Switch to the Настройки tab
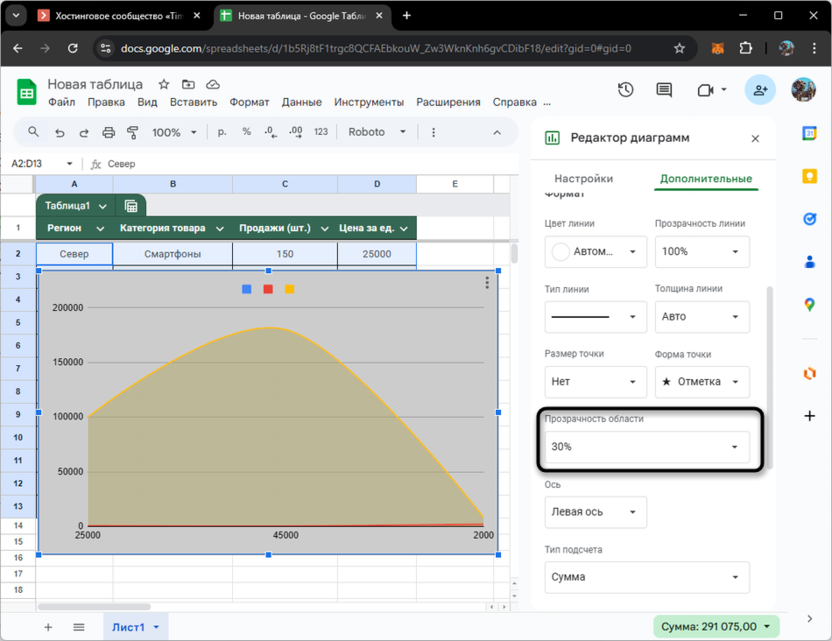 point(583,178)
